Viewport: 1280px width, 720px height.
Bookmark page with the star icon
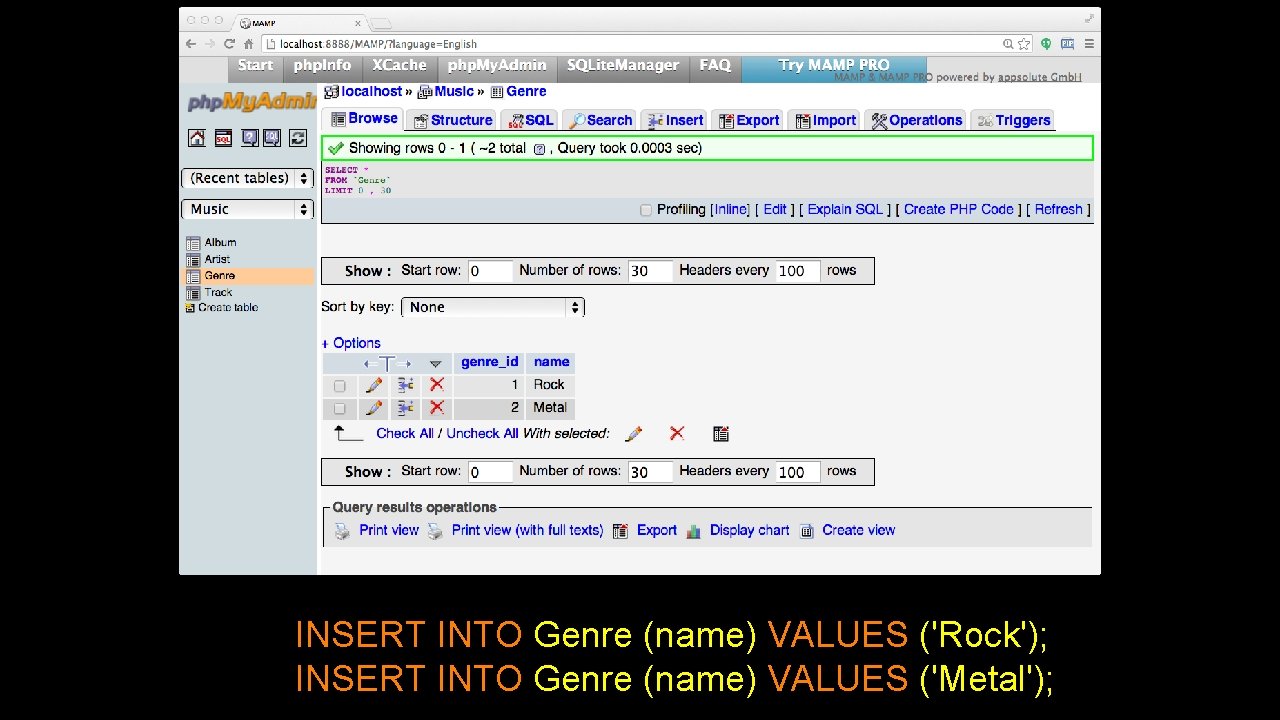pyautogui.click(x=1024, y=44)
